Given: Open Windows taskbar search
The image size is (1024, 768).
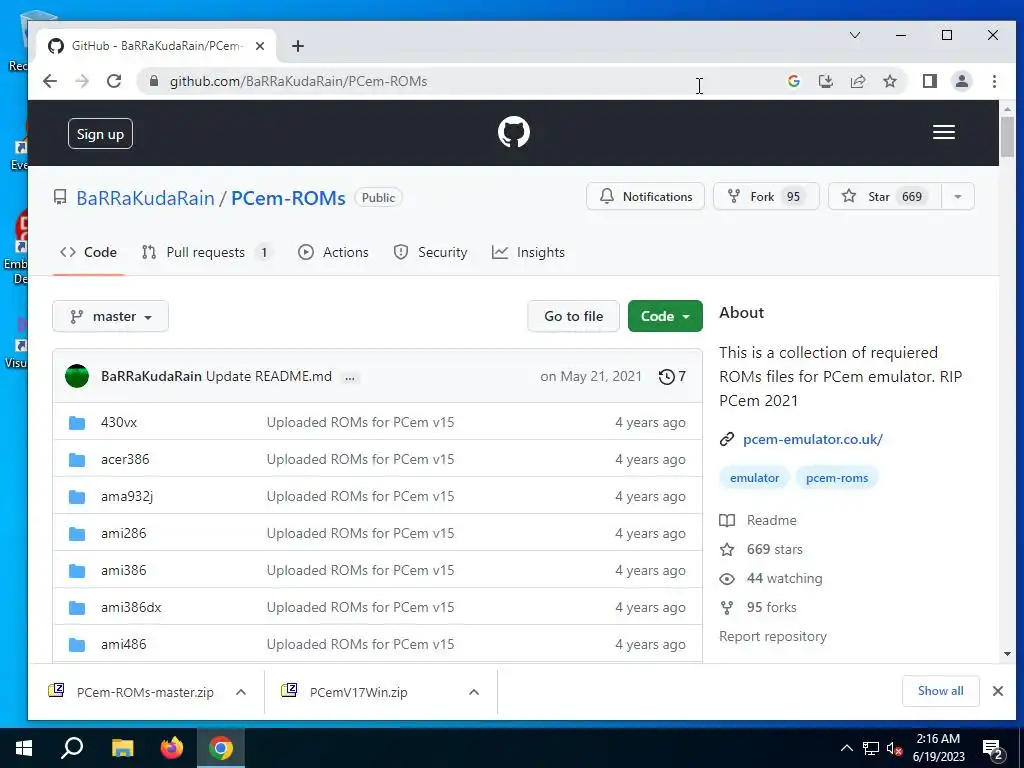Looking at the screenshot, I should [72, 748].
